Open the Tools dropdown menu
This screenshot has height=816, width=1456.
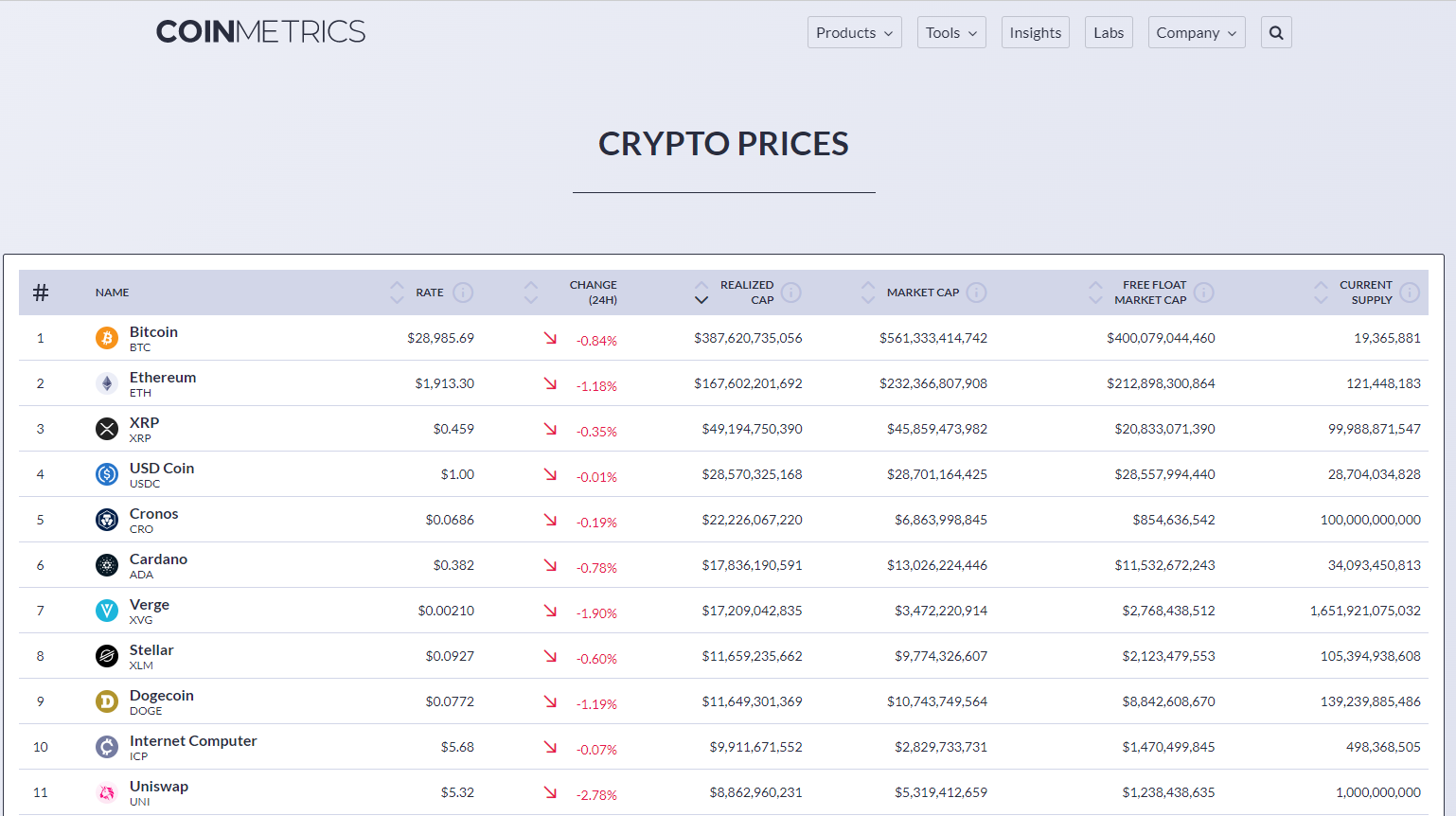click(951, 32)
